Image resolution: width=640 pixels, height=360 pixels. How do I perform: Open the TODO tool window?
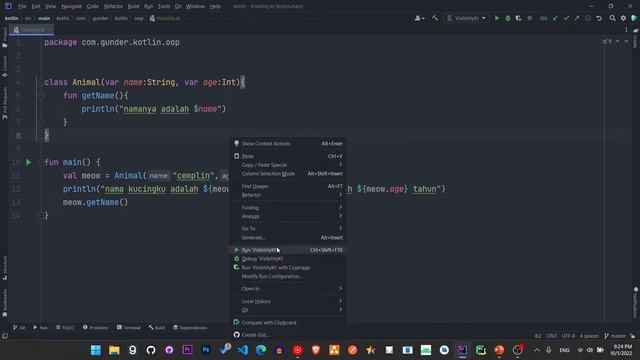pos(65,328)
